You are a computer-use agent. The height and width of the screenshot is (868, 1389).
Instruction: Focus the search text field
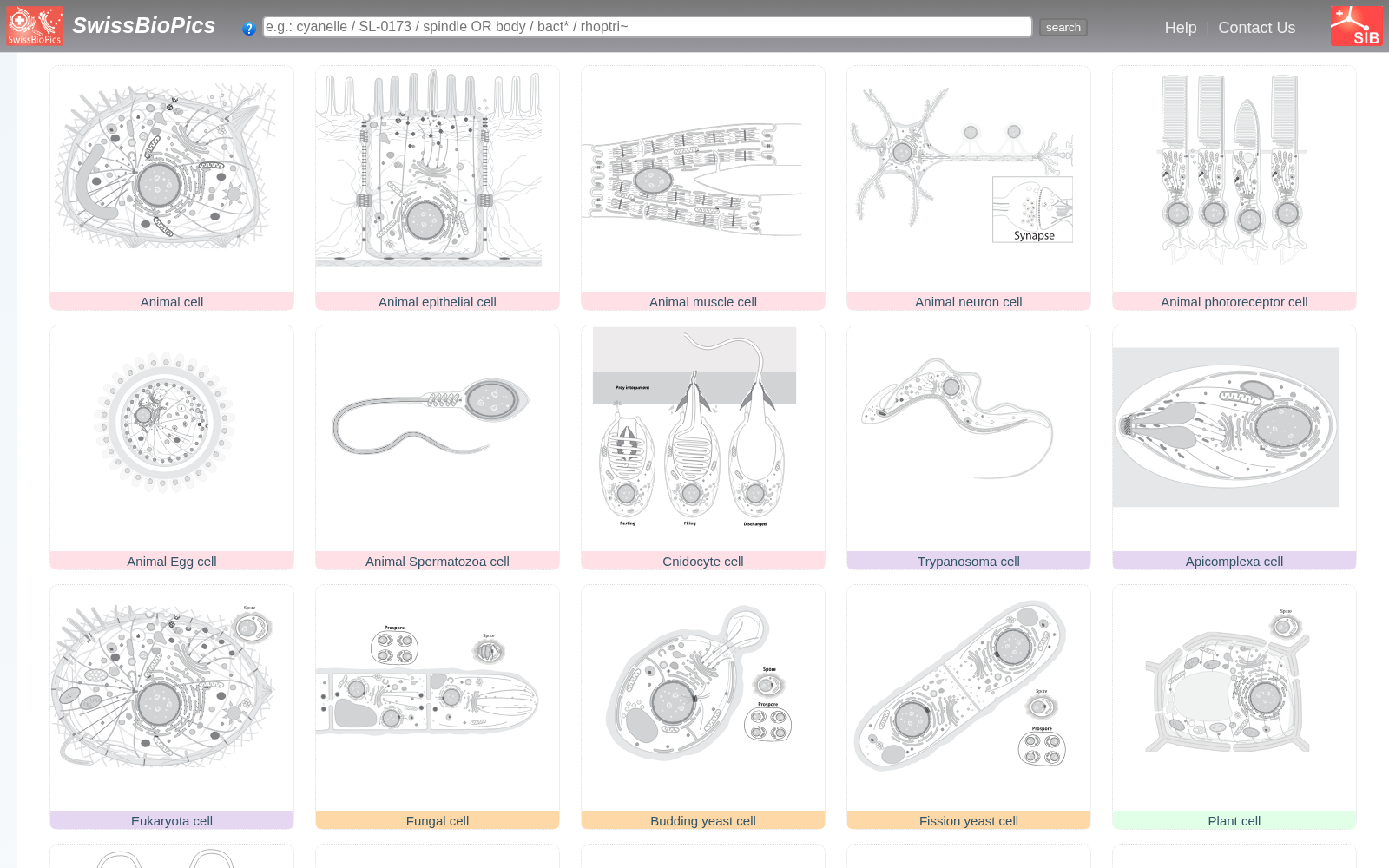[648, 27]
